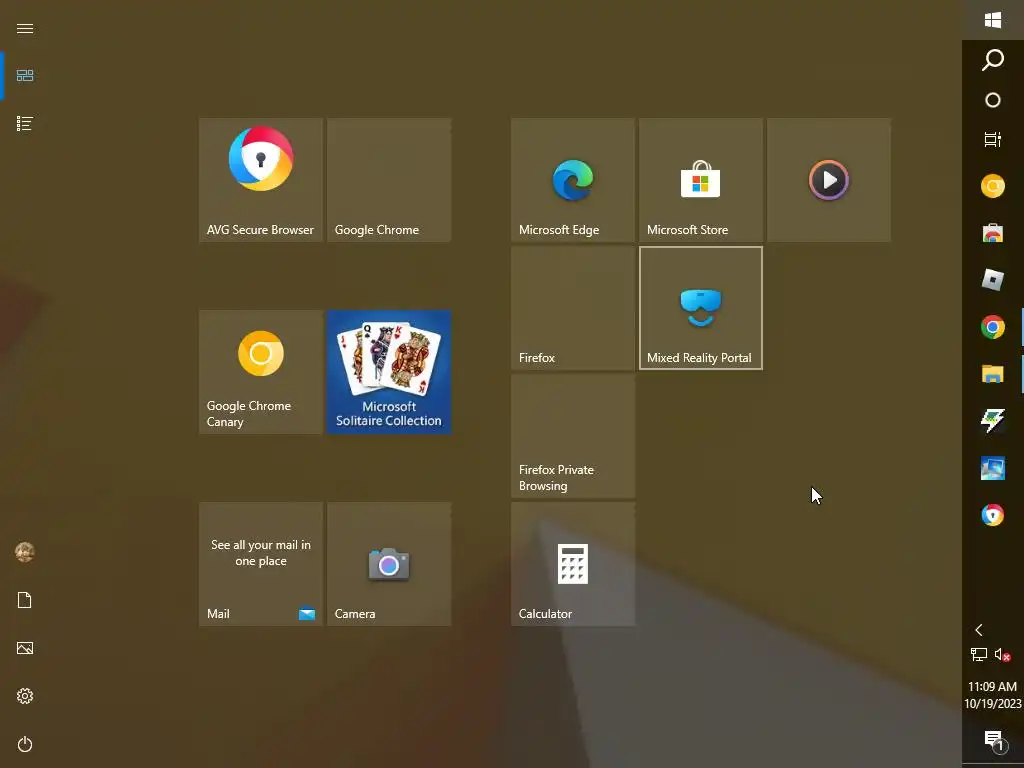Switch to the All apps list view
The width and height of the screenshot is (1024, 768).
(x=25, y=123)
